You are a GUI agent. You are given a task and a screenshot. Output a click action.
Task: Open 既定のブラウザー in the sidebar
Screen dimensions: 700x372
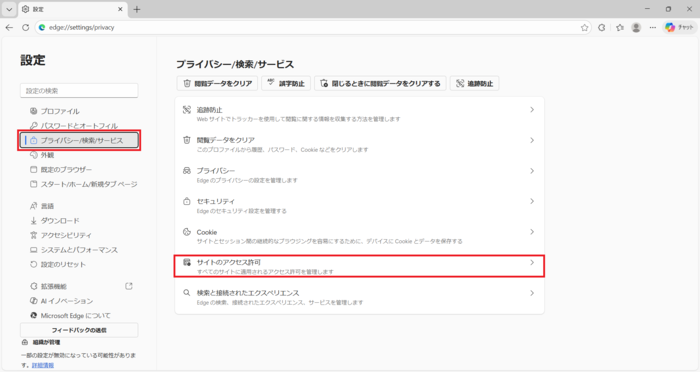pyautogui.click(x=79, y=170)
